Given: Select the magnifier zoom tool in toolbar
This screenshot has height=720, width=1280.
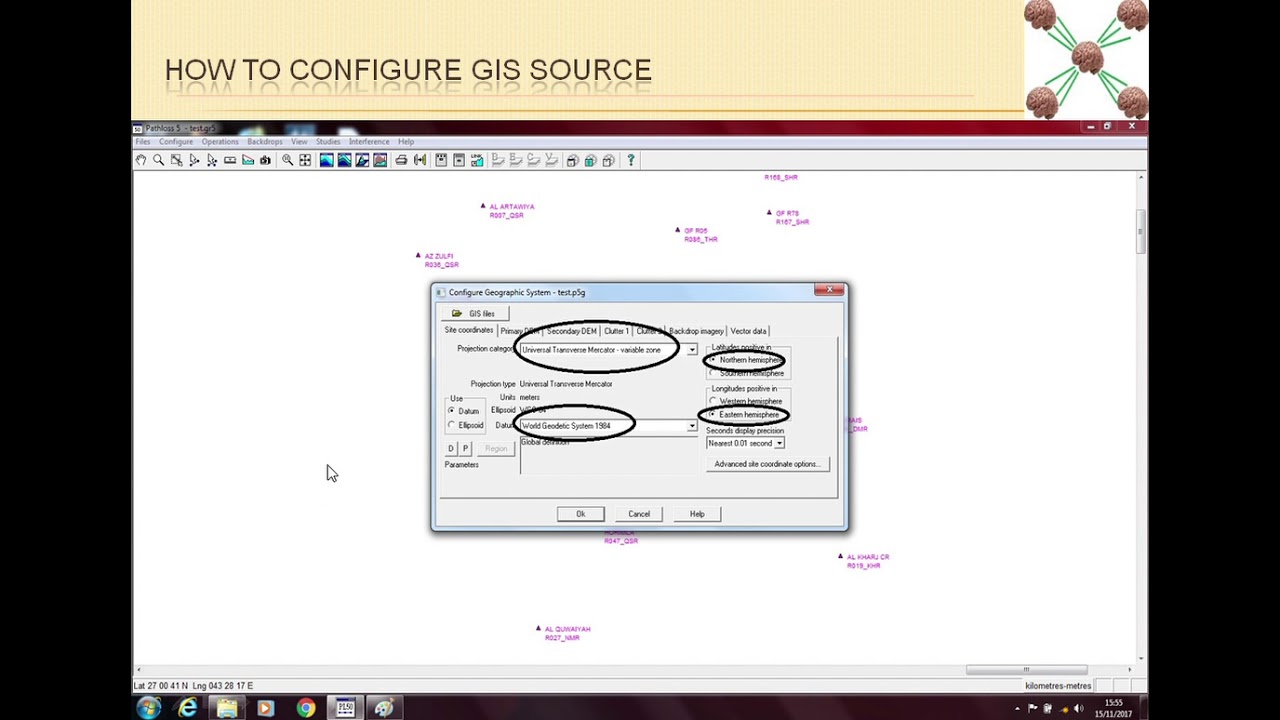Looking at the screenshot, I should (159, 160).
